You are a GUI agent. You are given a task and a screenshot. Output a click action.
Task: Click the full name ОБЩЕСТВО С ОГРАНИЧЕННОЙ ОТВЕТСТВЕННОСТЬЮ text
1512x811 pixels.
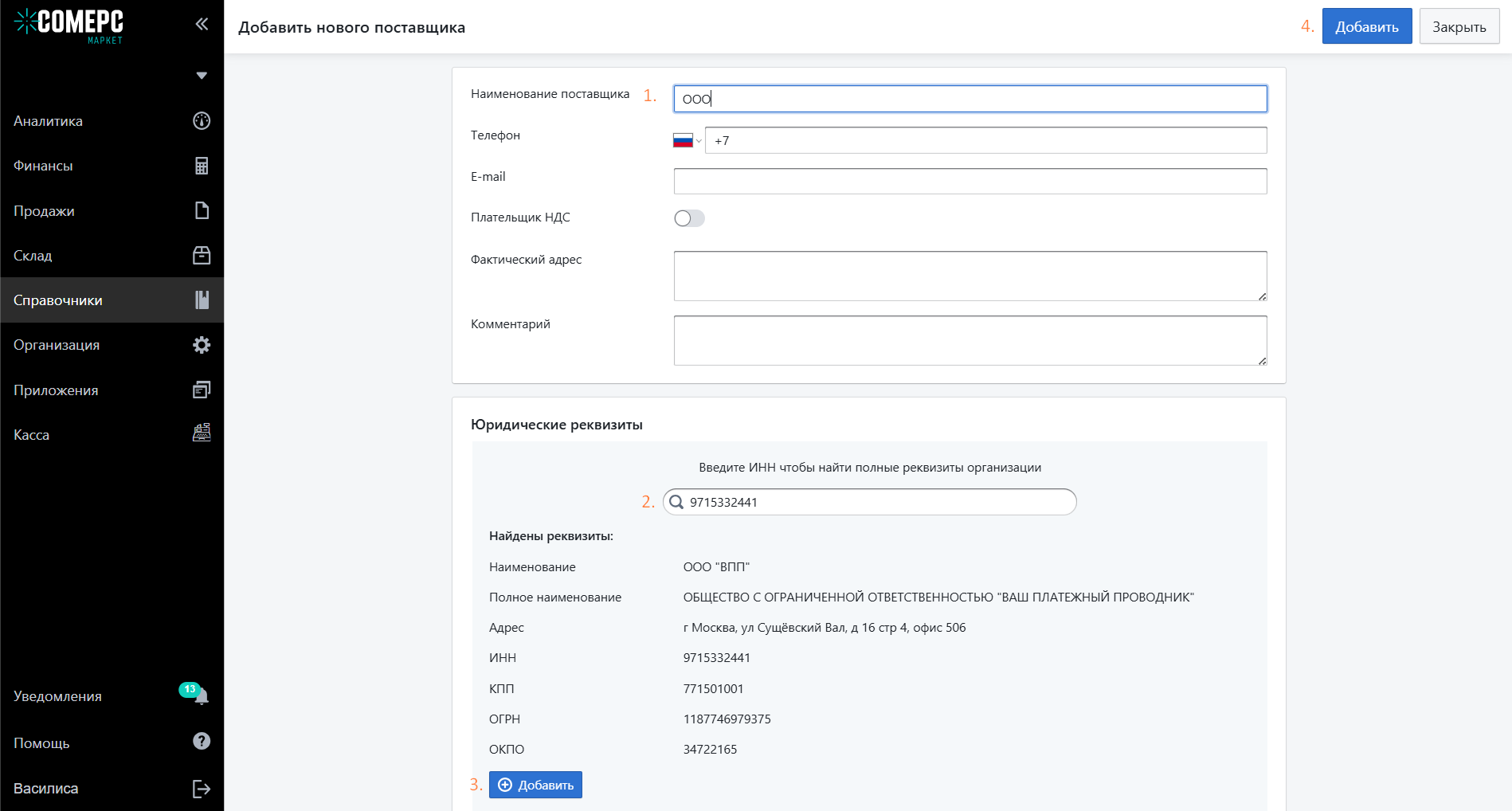pyautogui.click(x=938, y=597)
